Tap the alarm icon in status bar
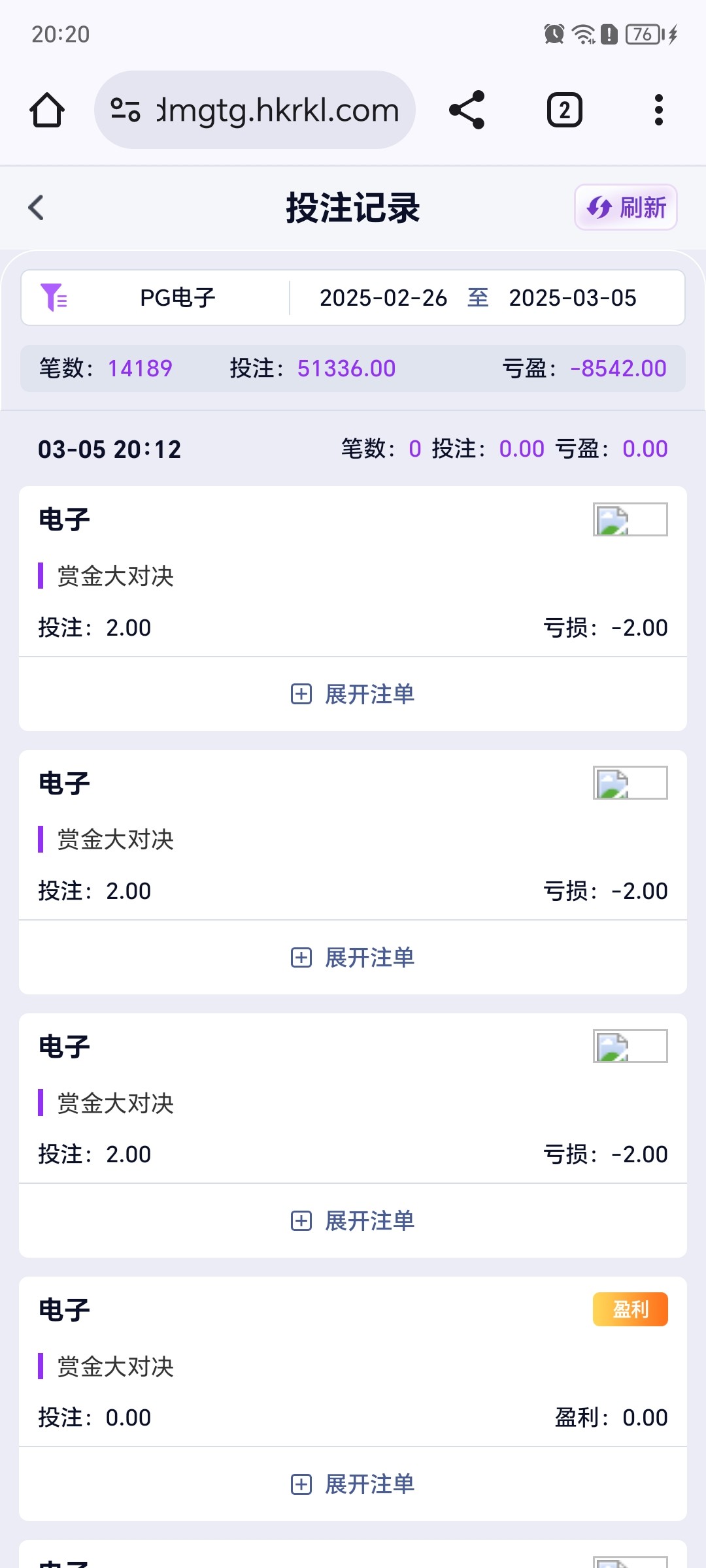Screen dimensions: 706x1568 (554, 34)
